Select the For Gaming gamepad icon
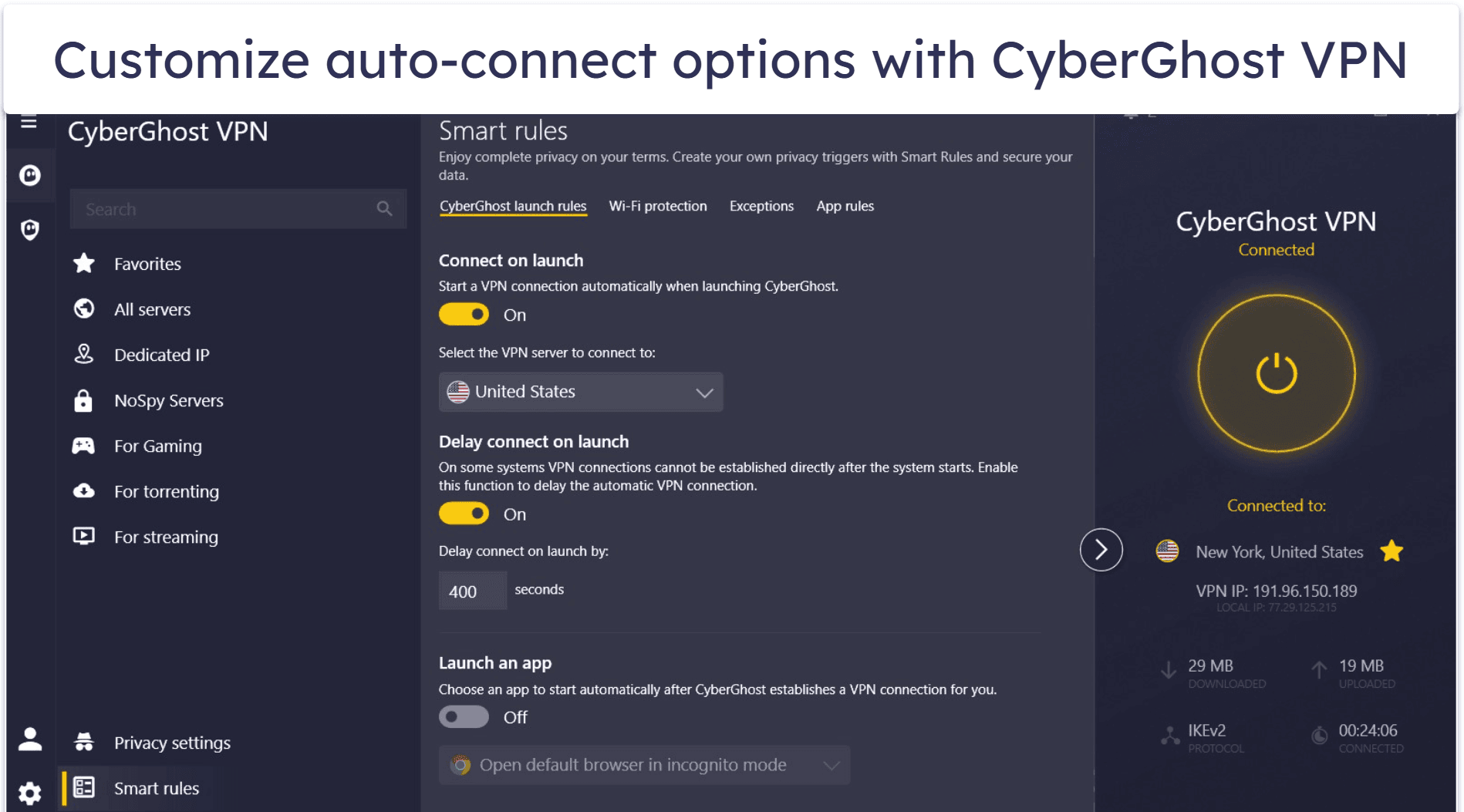 [x=83, y=445]
